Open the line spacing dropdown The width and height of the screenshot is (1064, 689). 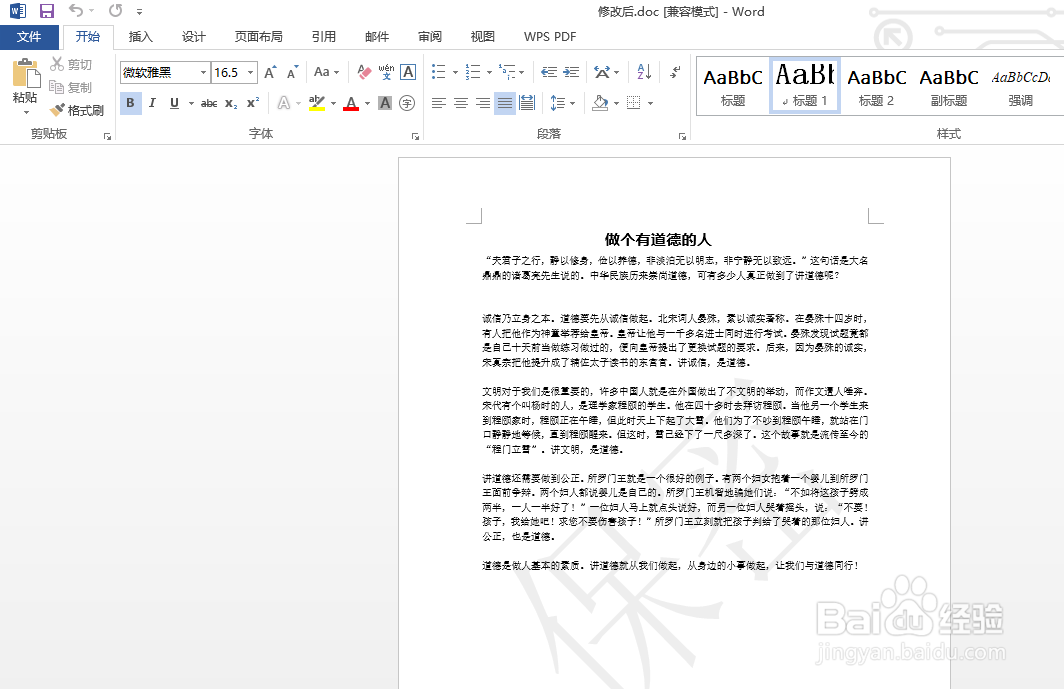point(573,103)
